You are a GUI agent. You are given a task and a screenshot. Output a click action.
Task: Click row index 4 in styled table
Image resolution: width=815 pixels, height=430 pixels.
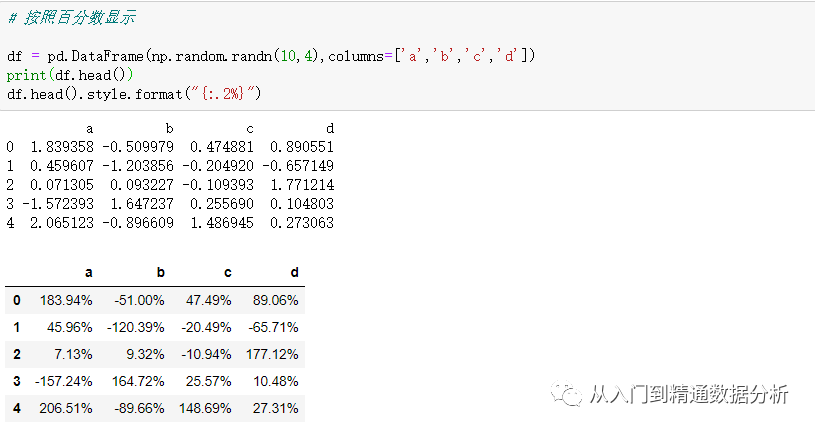[17, 408]
